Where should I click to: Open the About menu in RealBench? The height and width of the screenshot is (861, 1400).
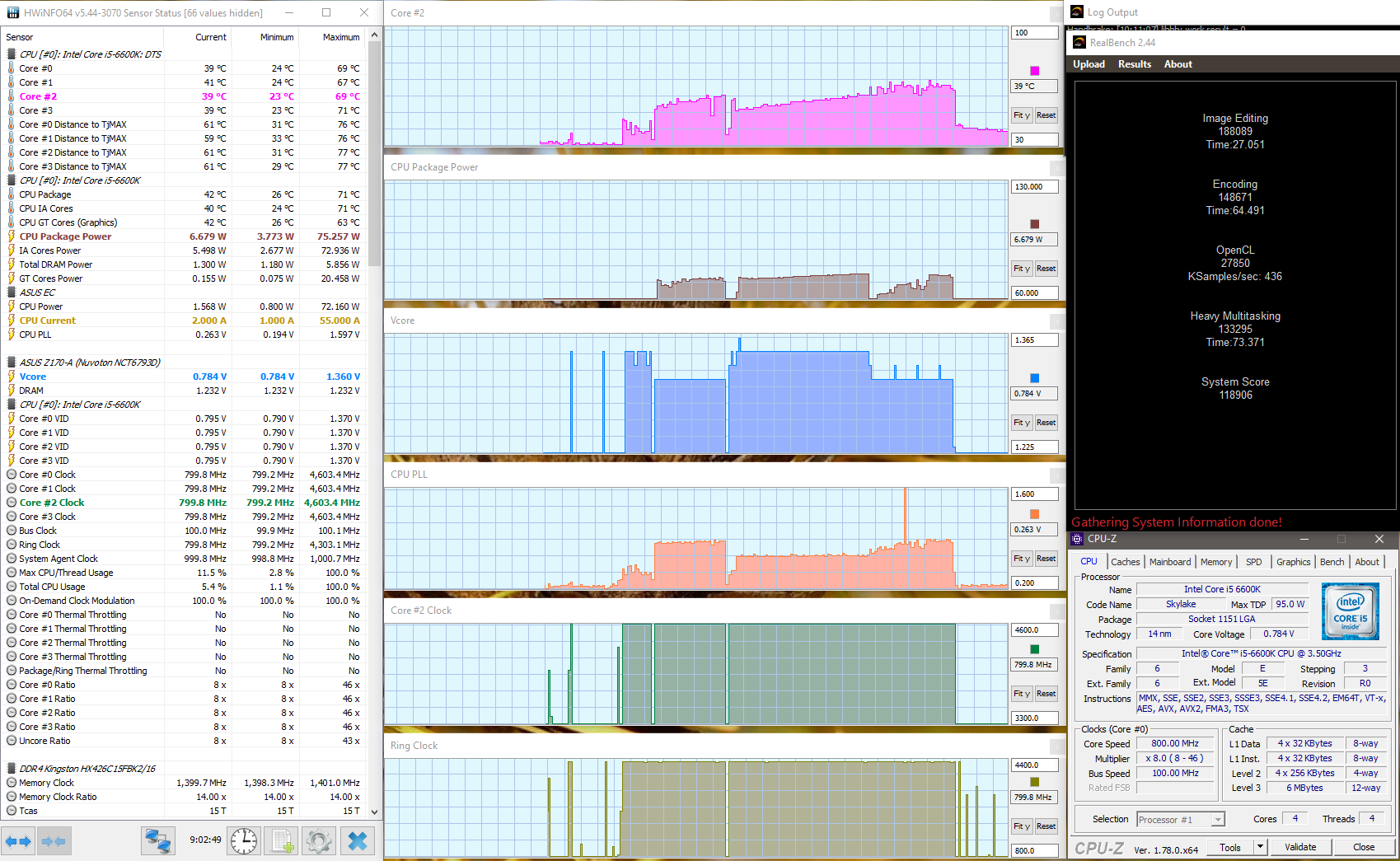tap(1178, 64)
